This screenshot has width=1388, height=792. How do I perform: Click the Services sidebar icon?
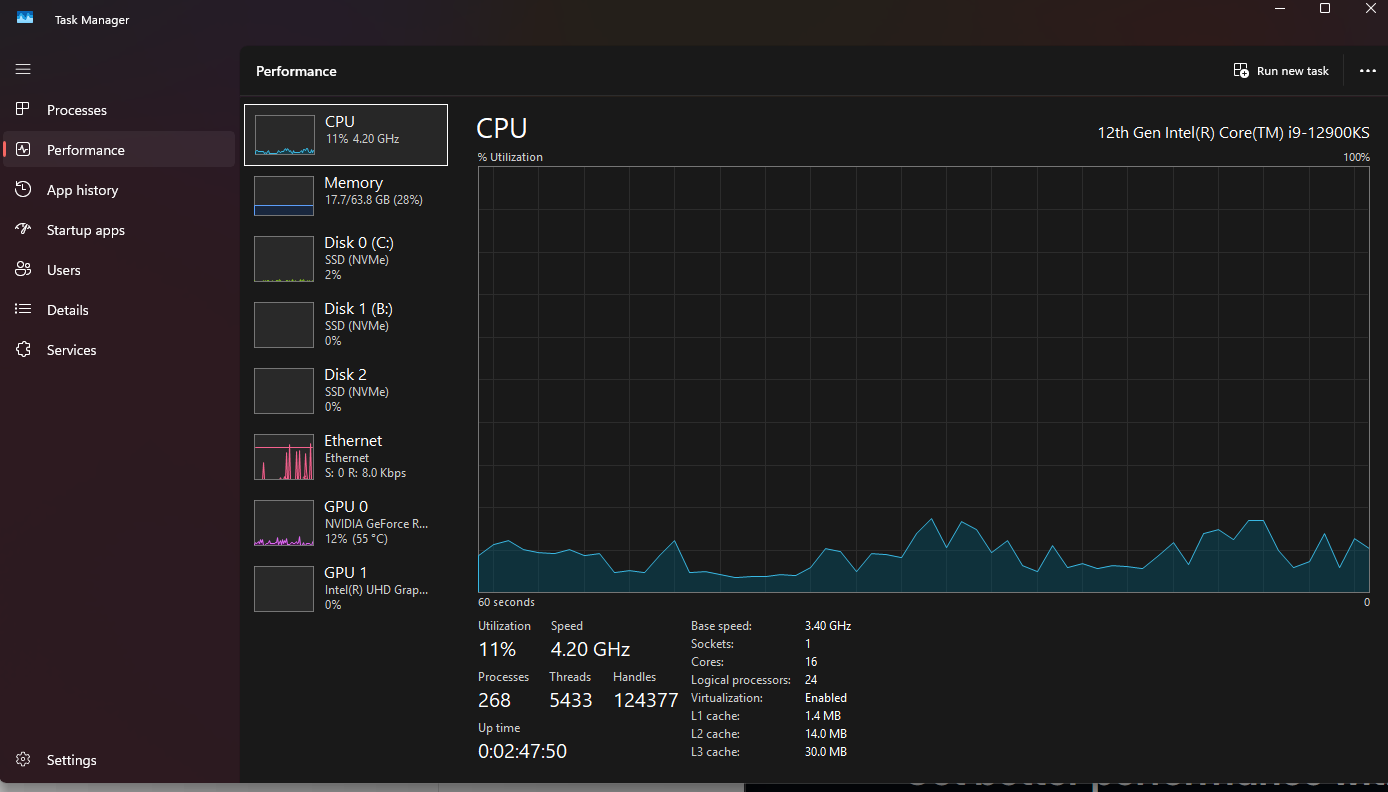22,349
